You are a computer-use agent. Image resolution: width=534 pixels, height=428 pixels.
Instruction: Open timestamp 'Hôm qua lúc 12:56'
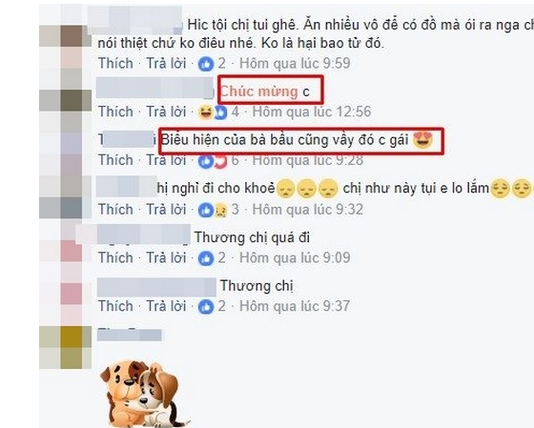point(312,112)
